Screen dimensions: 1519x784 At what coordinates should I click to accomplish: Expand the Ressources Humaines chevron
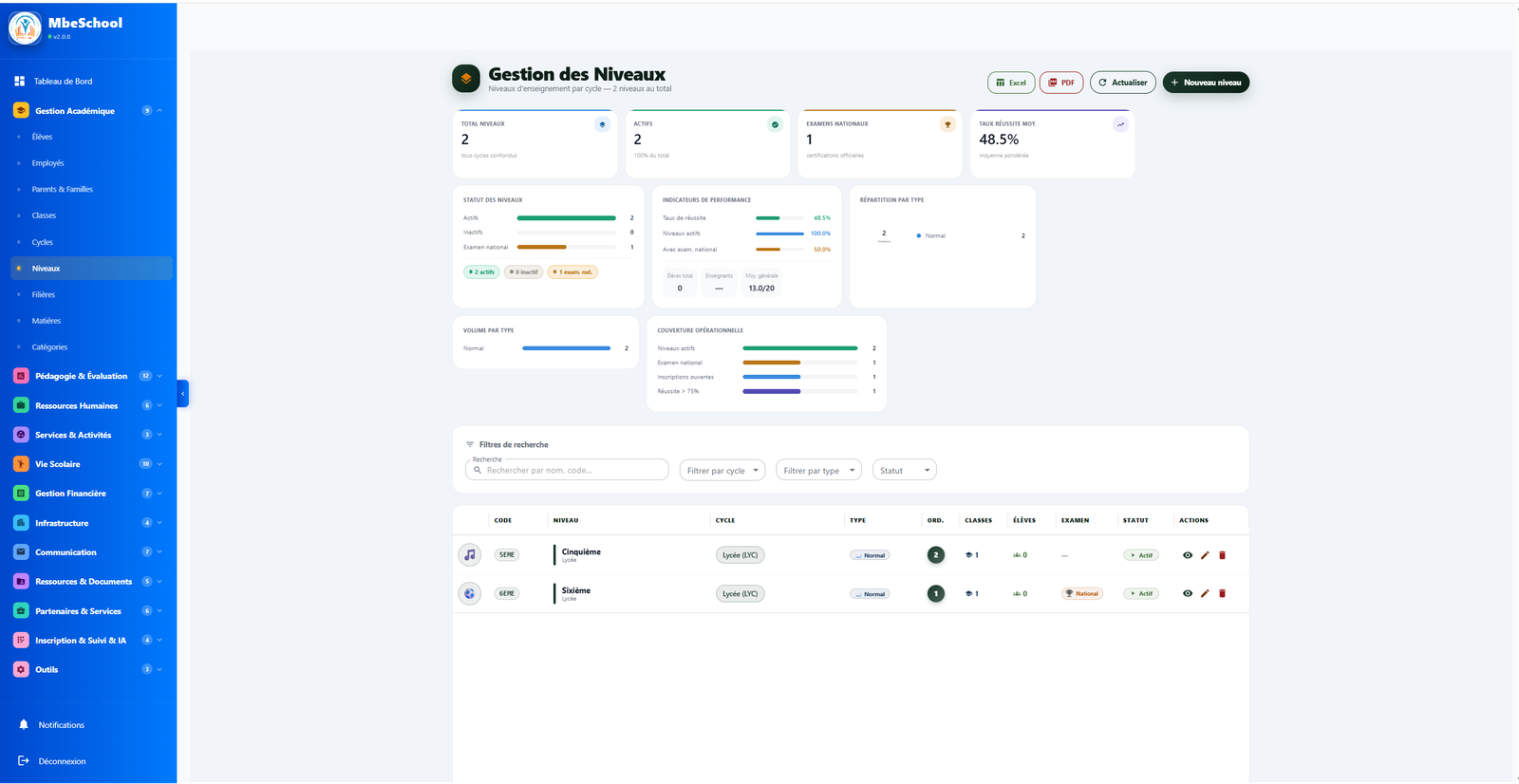(x=159, y=405)
